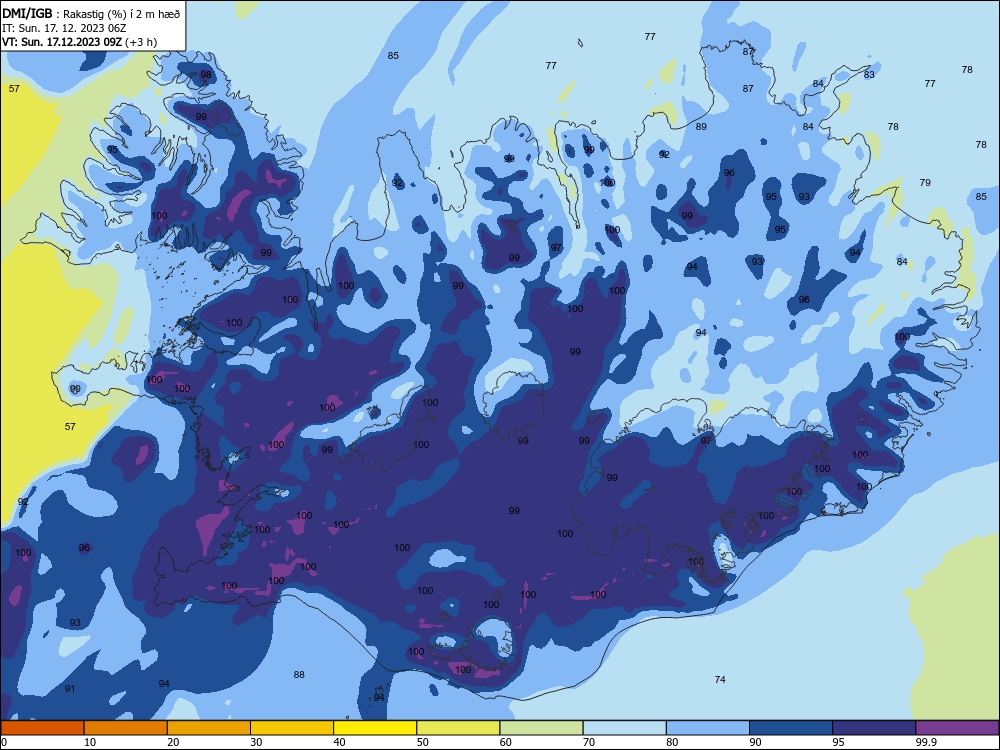This screenshot has height=750, width=1000.
Task: Click the navy 95–99.9 legend swatch
Action: (874, 728)
